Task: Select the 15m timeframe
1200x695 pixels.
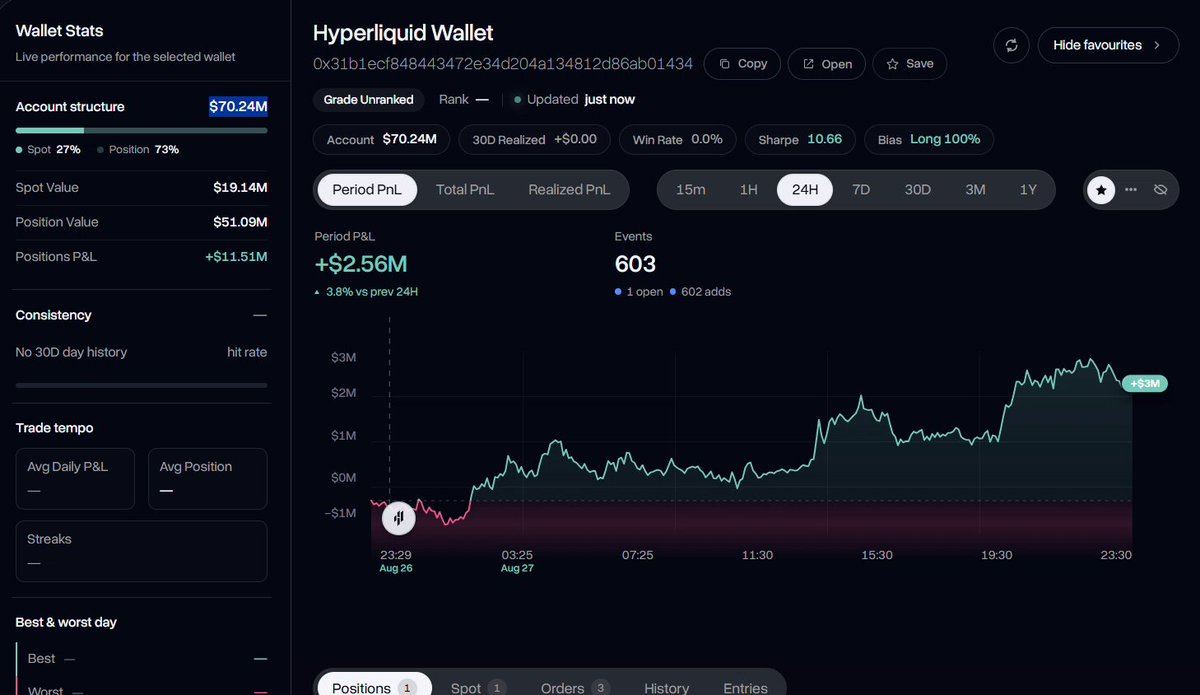Action: point(691,189)
